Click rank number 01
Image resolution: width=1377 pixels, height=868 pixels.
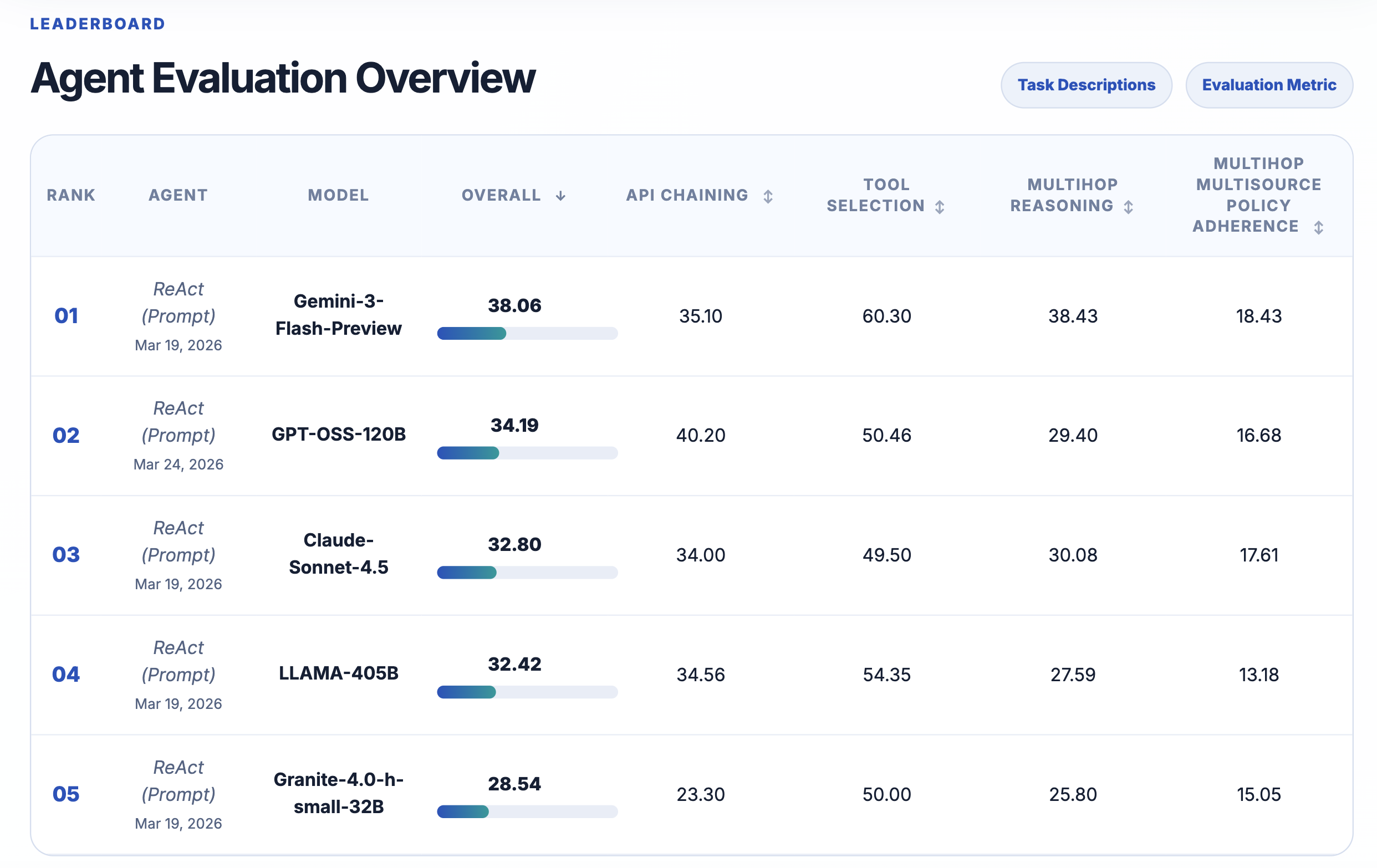pyautogui.click(x=67, y=315)
